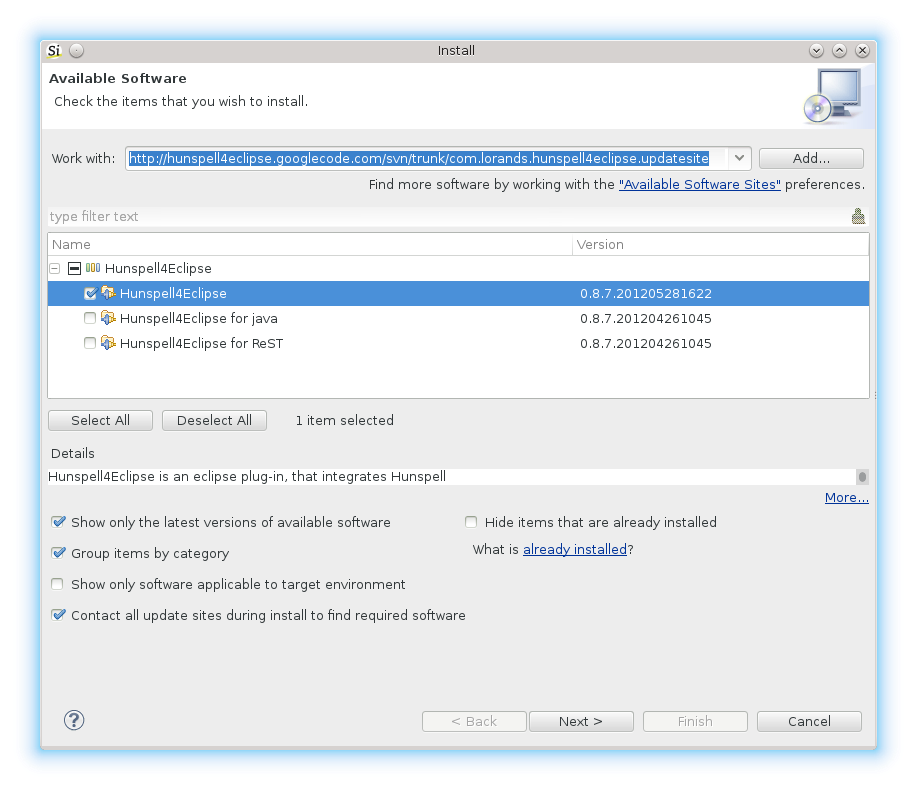The height and width of the screenshot is (790, 917).
Task: Open the already installed link
Action: 574,550
